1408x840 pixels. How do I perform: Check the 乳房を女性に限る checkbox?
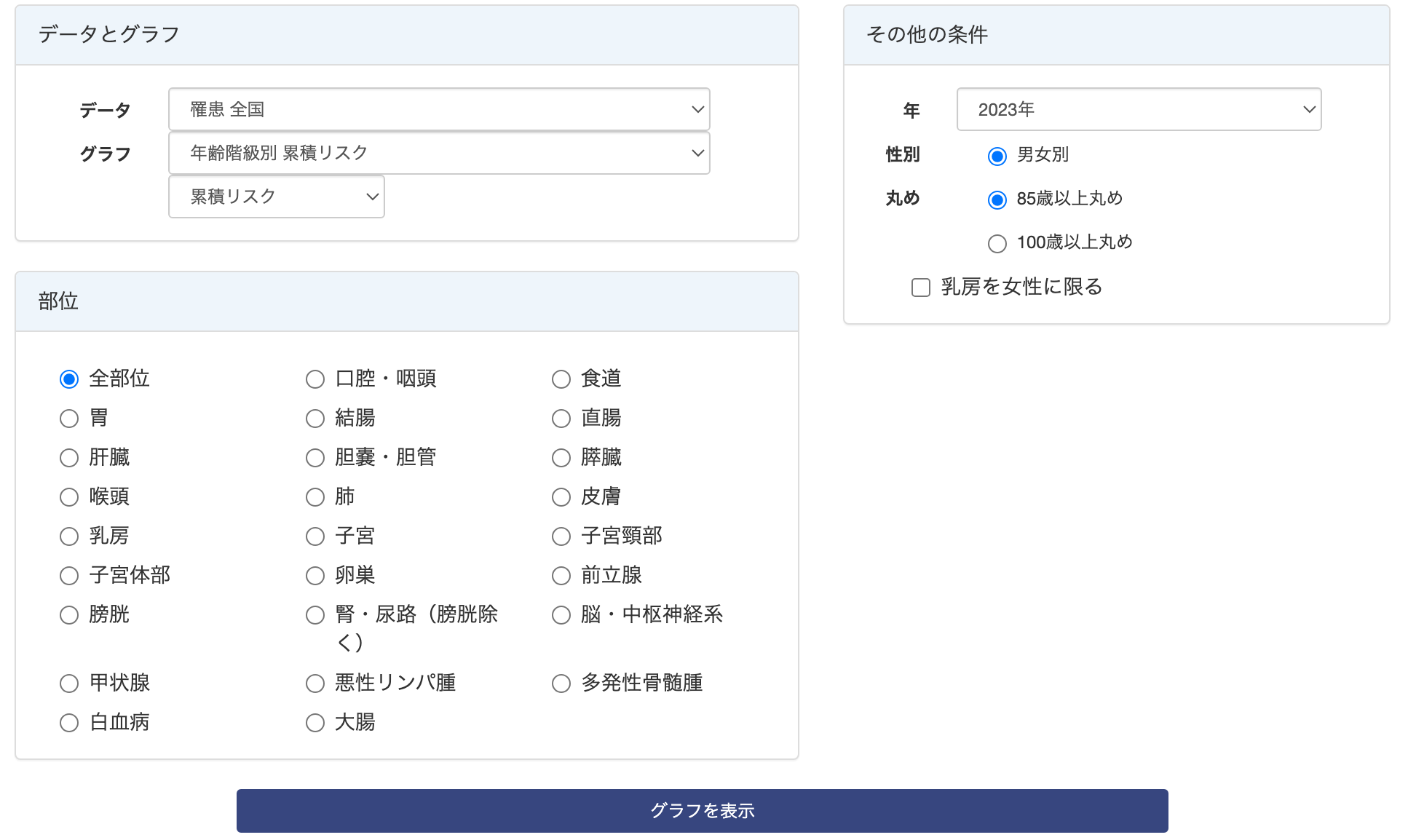[921, 288]
